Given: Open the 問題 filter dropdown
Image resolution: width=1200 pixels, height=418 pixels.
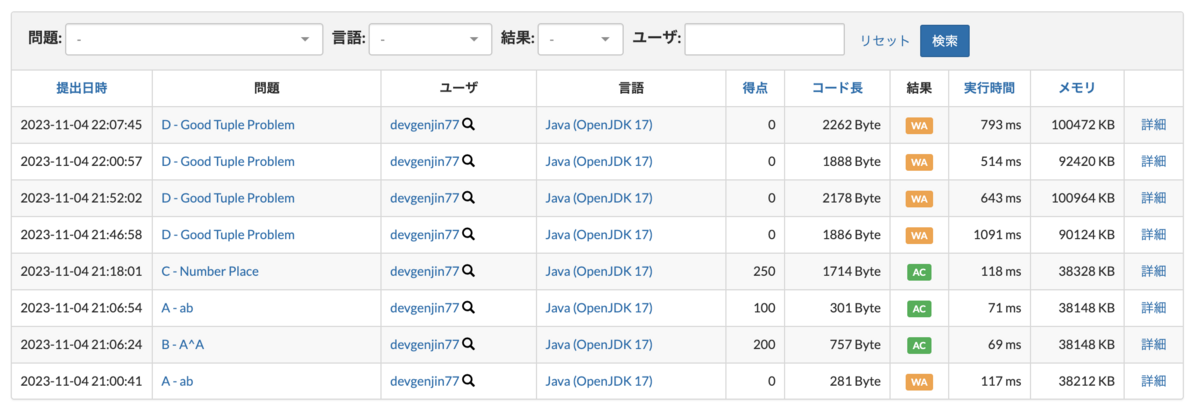Looking at the screenshot, I should (195, 39).
